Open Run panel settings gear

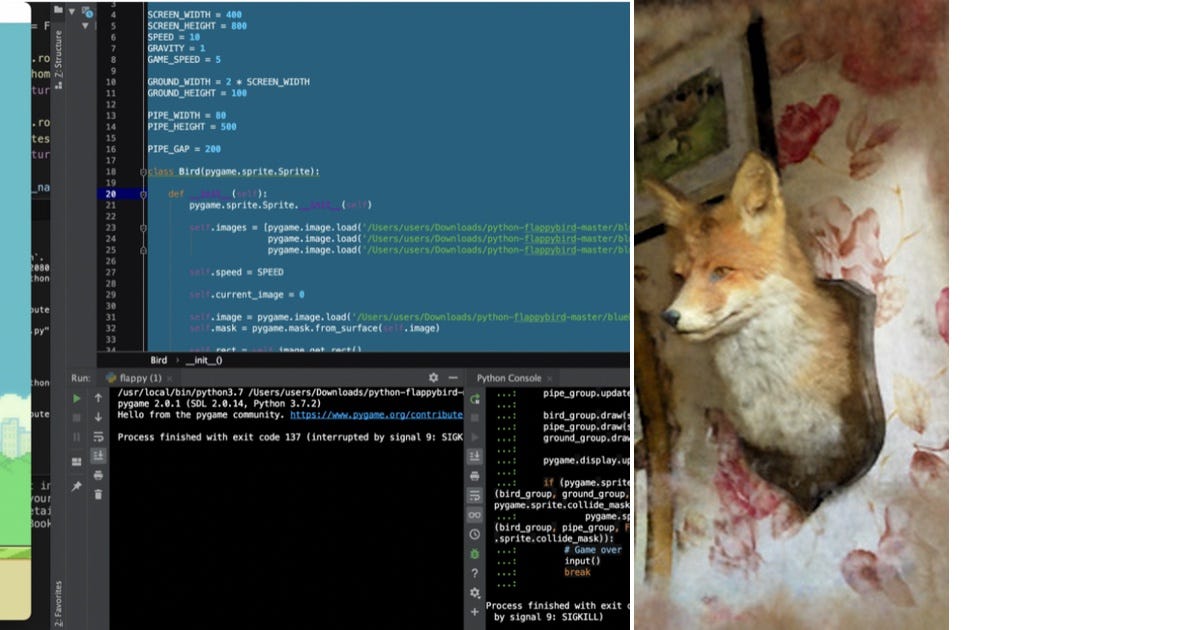tap(433, 378)
